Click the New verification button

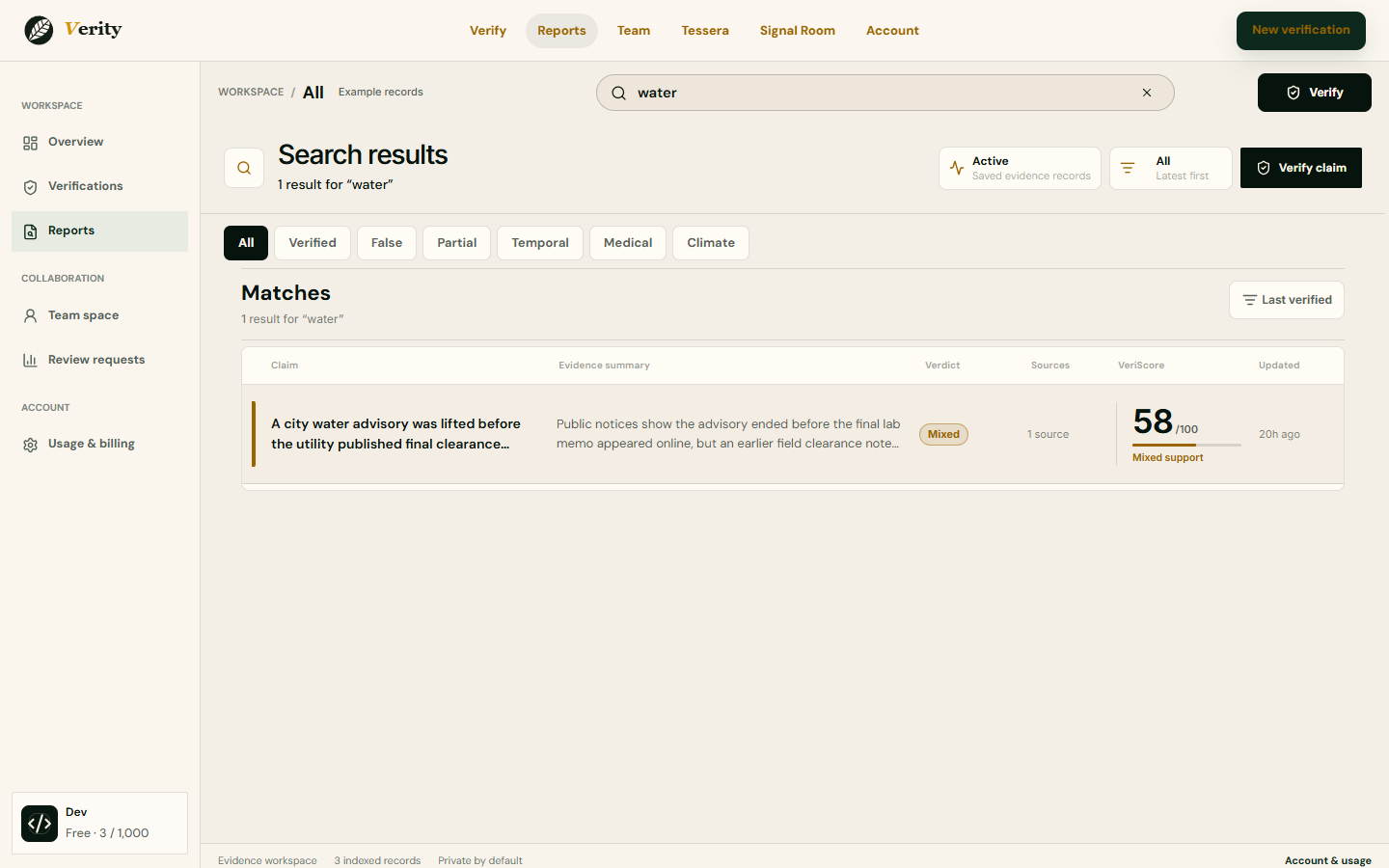(x=1301, y=31)
